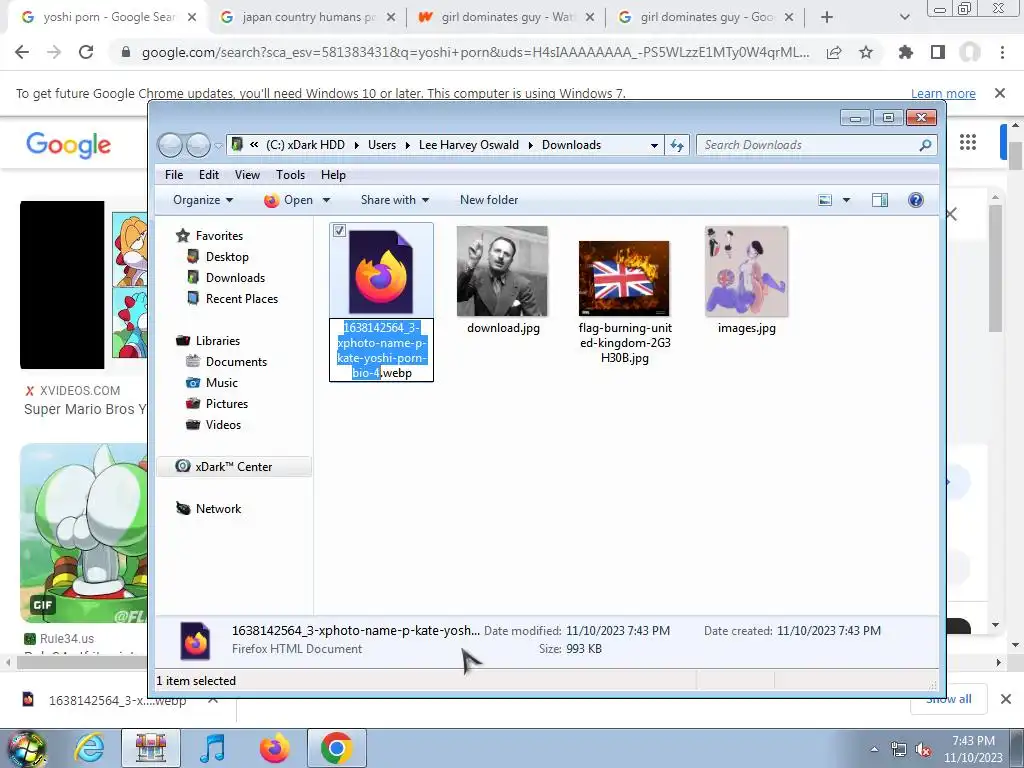Open the muted volume tray icon
Screen dimensions: 1024x768
pos(923,750)
